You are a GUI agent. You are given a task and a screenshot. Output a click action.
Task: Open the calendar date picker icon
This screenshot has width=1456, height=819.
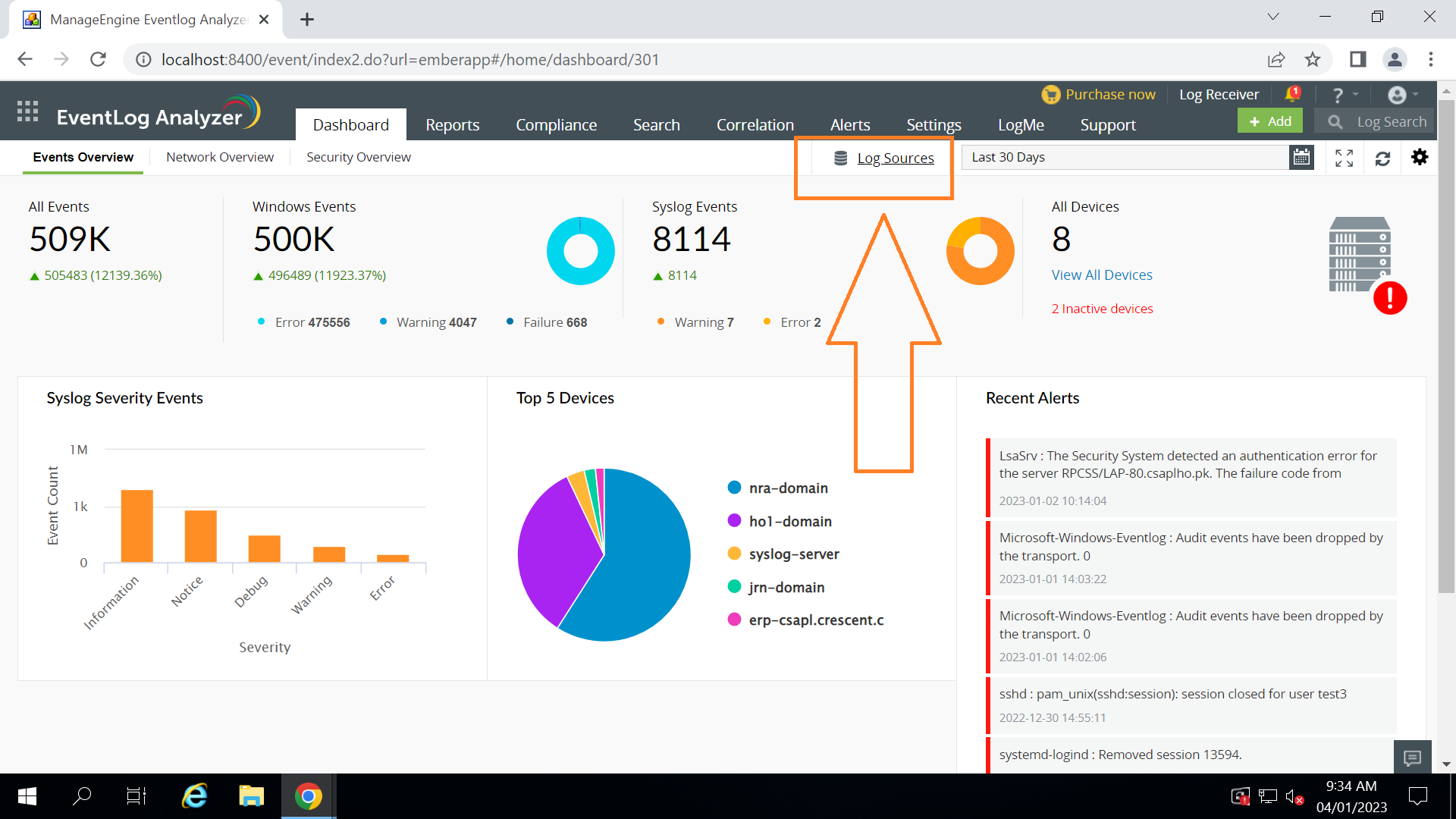(1301, 157)
